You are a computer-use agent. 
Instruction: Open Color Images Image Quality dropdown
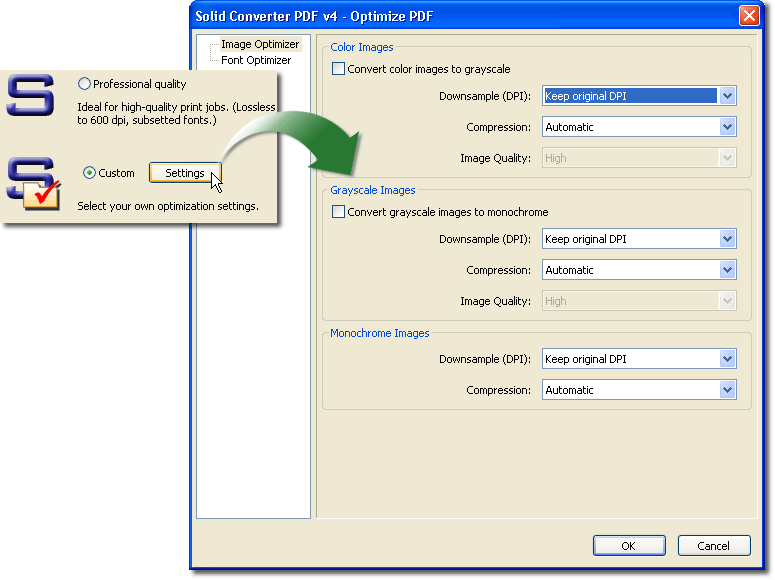pyautogui.click(x=639, y=158)
